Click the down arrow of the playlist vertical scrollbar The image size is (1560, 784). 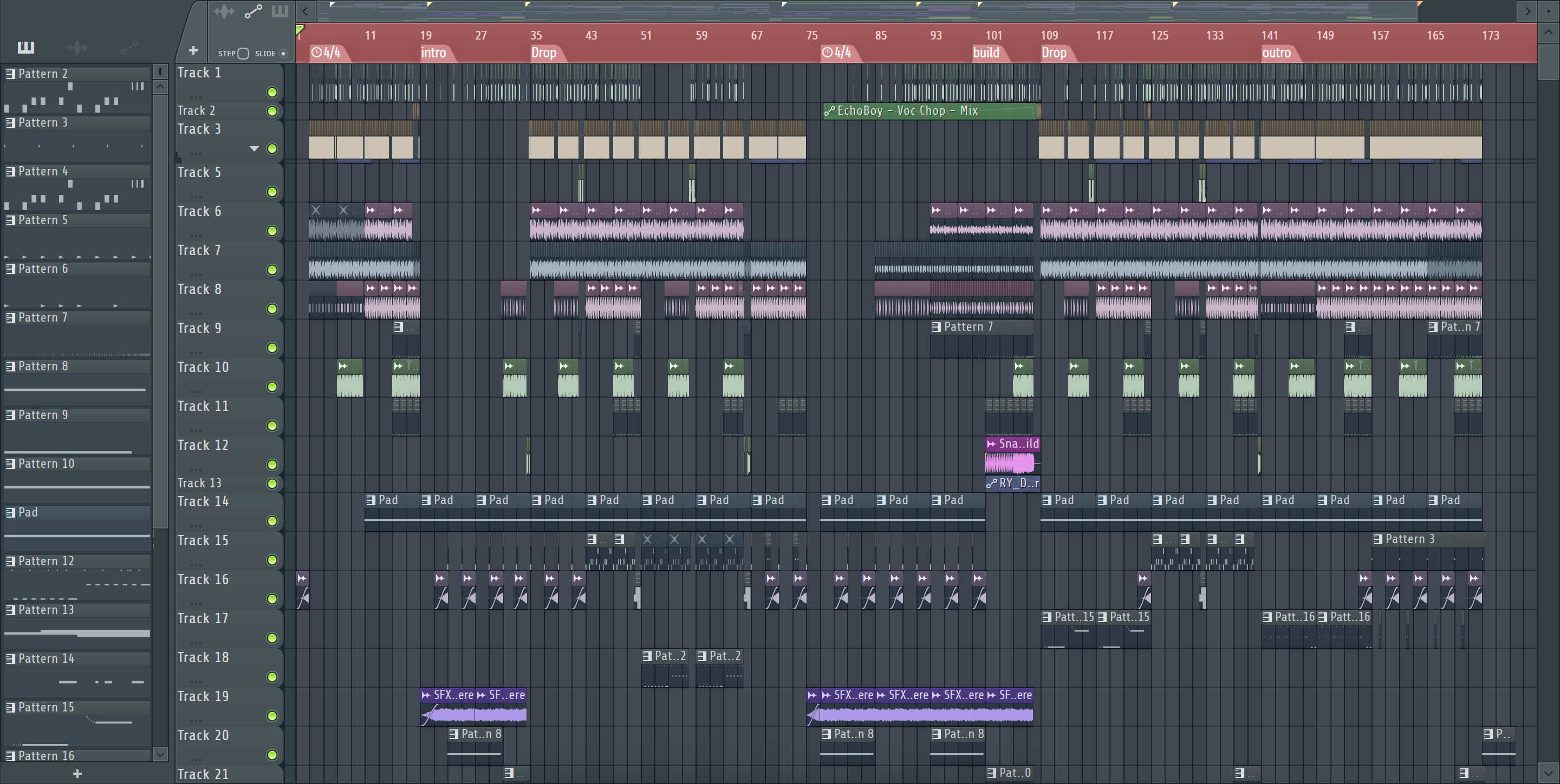[x=1549, y=773]
